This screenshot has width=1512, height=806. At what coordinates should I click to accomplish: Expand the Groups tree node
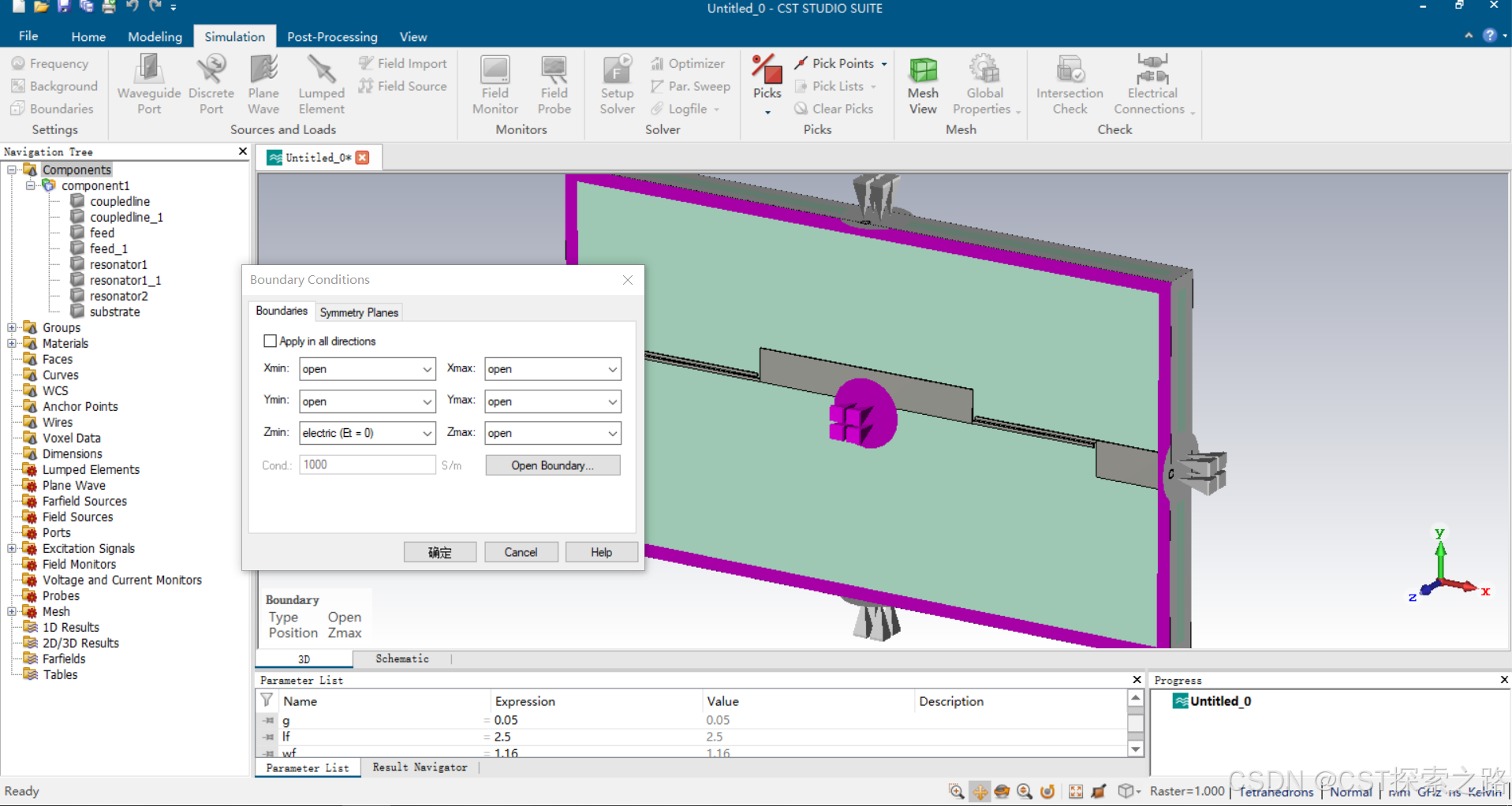point(12,327)
